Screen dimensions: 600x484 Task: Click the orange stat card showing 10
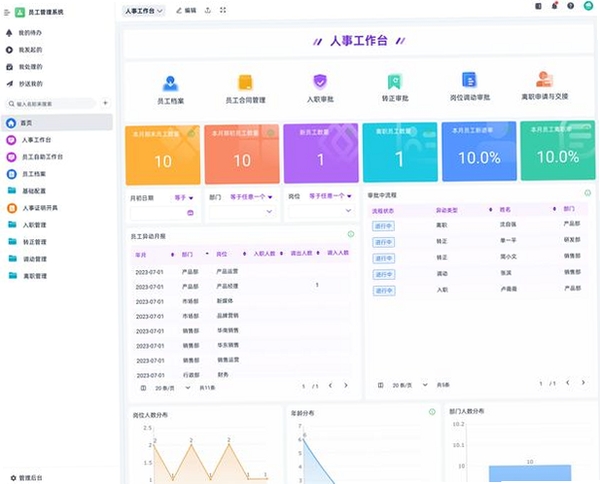coord(163,155)
